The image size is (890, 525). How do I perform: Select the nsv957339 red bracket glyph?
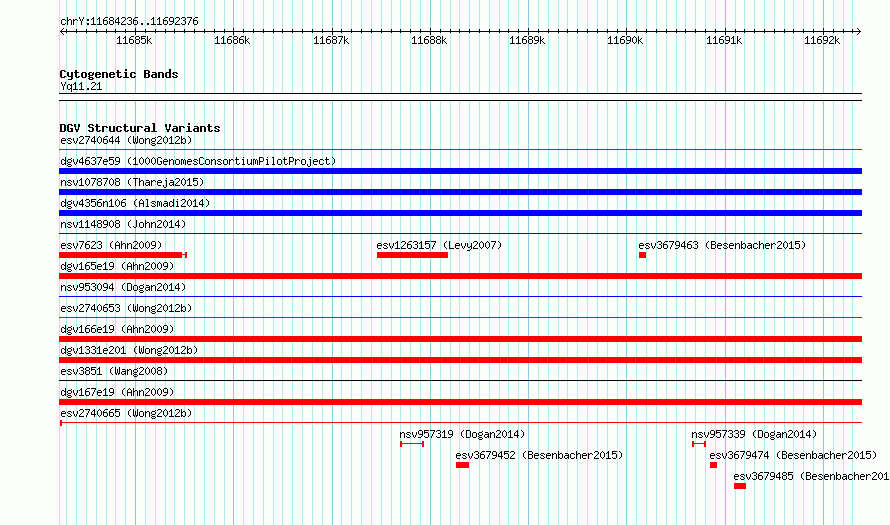[699, 444]
